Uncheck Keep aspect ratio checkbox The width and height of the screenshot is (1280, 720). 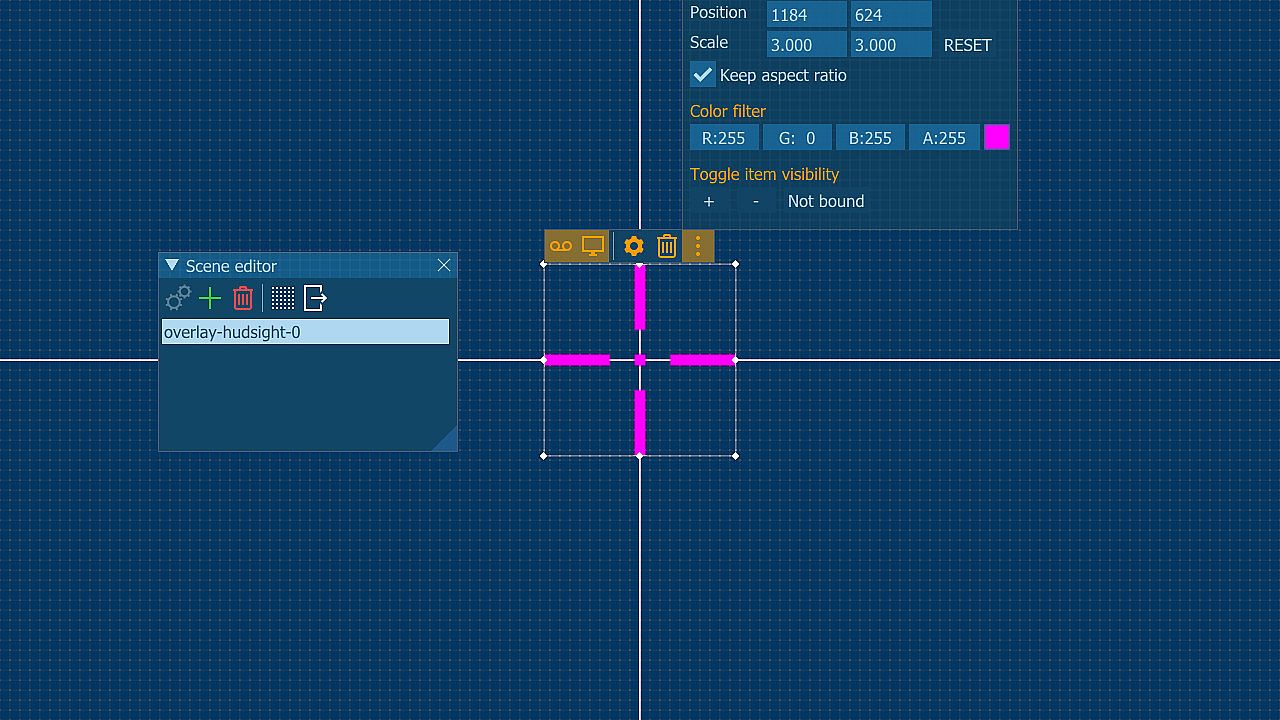[x=703, y=75]
